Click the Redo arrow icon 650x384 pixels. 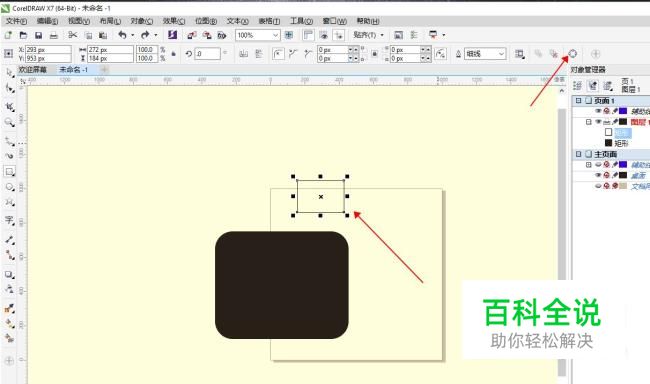click(x=145, y=35)
